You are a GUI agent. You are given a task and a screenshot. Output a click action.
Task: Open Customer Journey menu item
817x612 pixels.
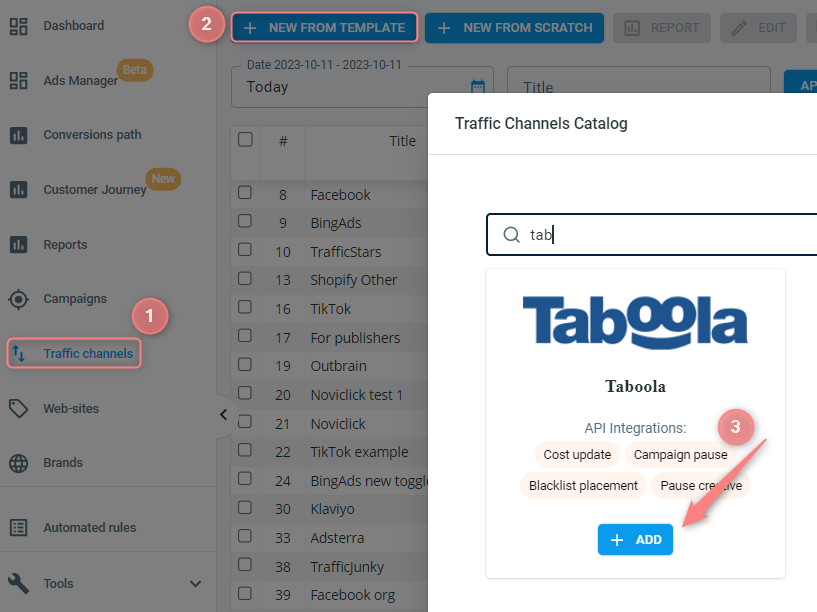(95, 190)
